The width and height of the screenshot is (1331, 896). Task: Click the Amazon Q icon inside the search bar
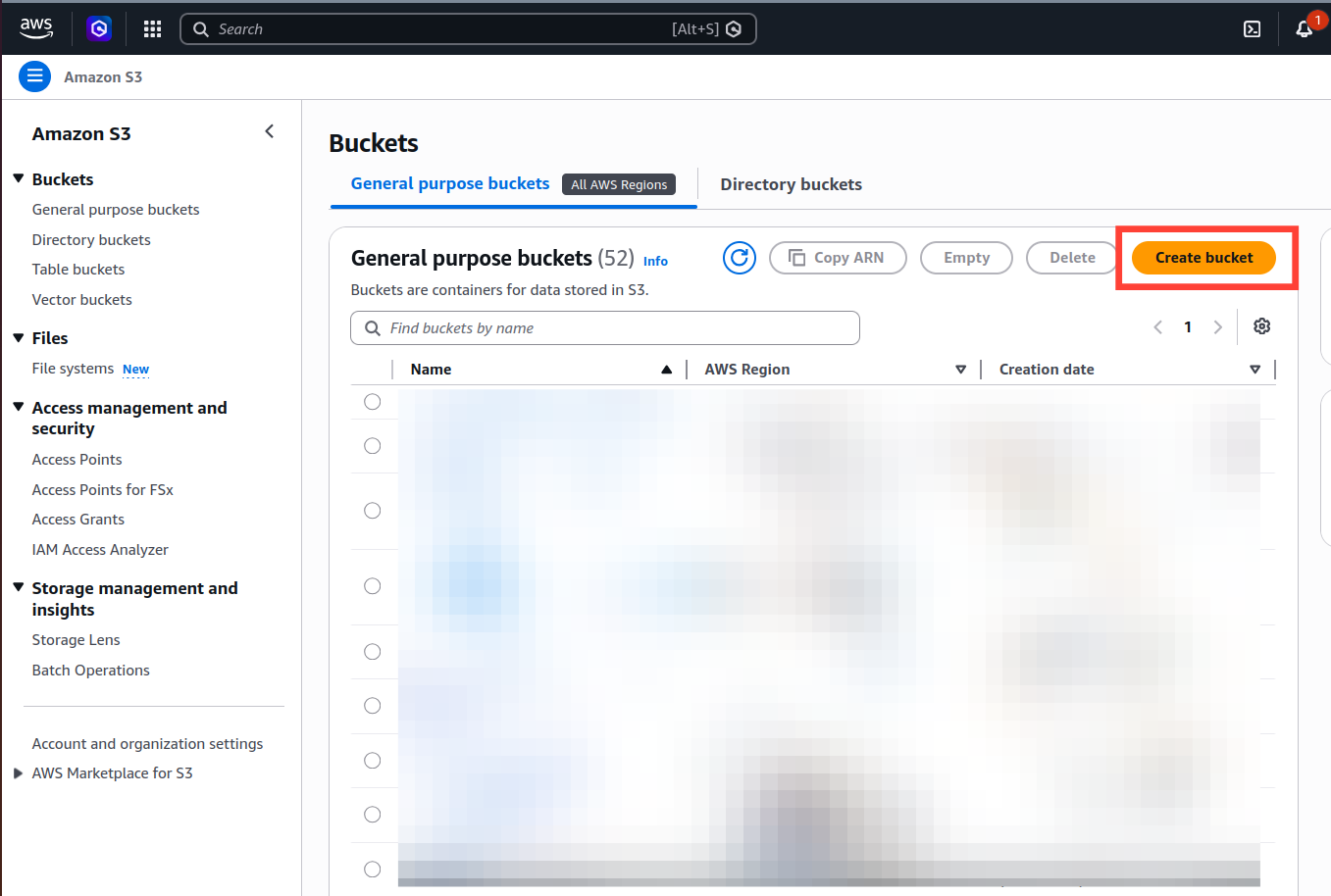click(x=734, y=29)
